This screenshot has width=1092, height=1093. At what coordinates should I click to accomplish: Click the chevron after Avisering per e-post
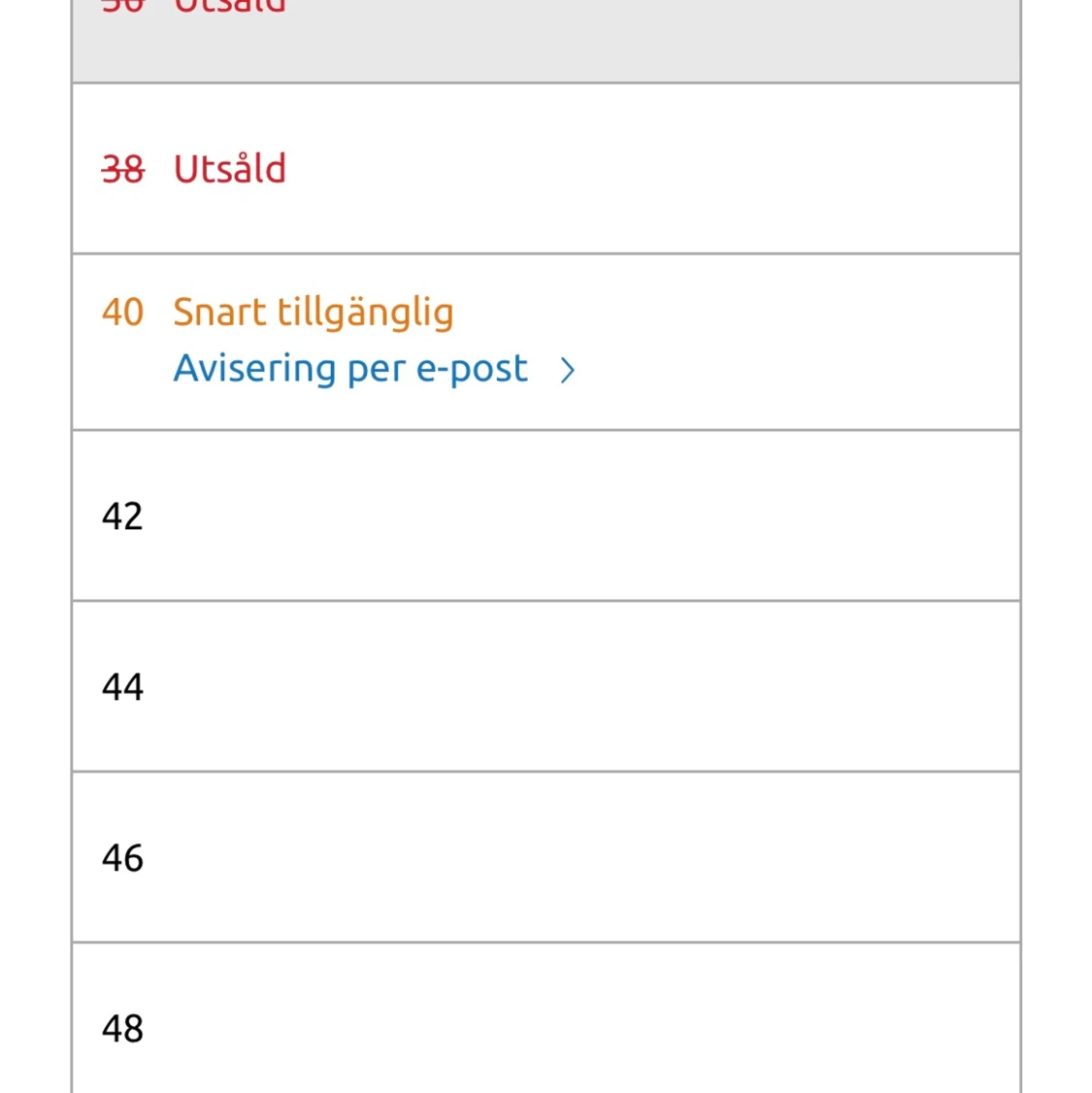(x=568, y=370)
